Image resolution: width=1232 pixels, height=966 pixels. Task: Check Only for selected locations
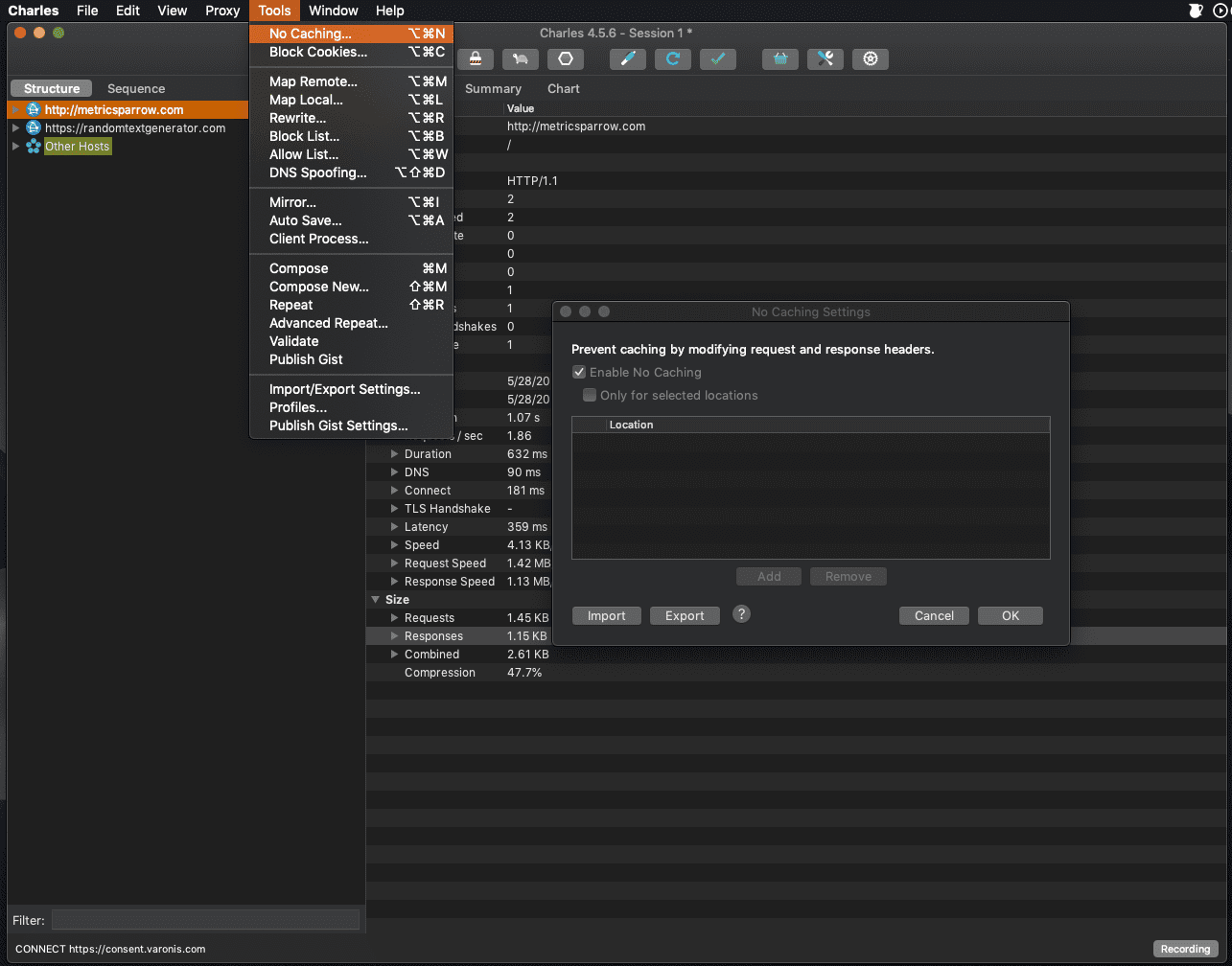click(590, 395)
